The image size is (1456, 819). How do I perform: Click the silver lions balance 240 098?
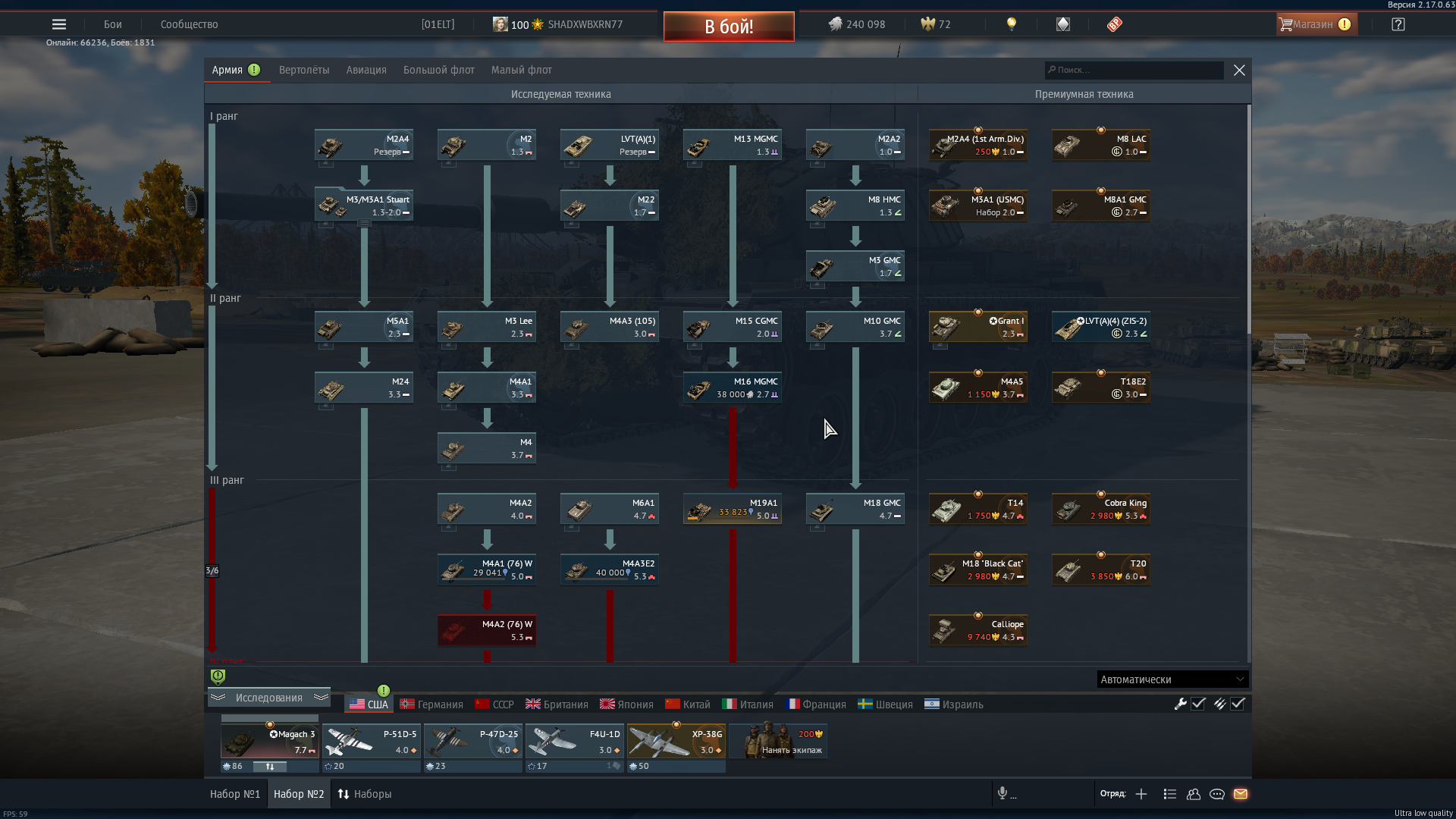click(x=857, y=24)
